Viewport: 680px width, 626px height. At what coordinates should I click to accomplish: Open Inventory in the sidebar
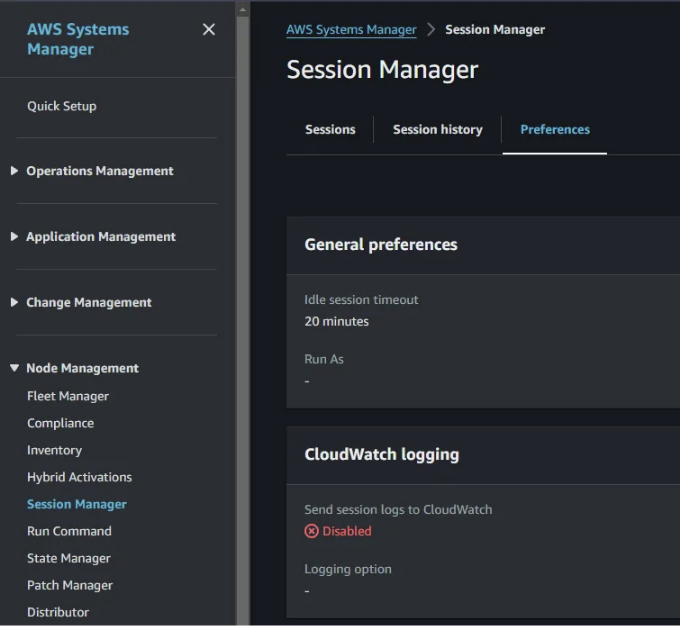[54, 450]
